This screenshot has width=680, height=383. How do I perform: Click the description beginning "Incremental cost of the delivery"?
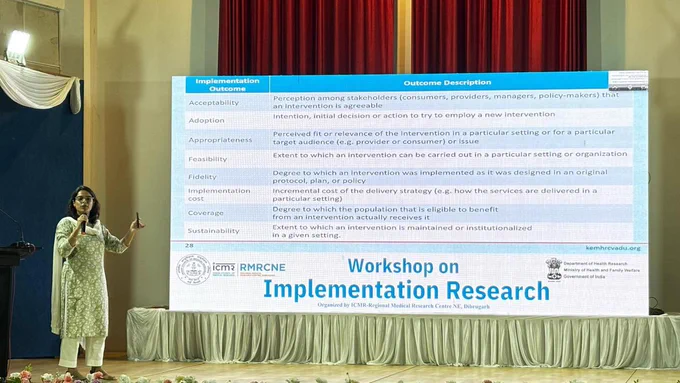point(435,194)
